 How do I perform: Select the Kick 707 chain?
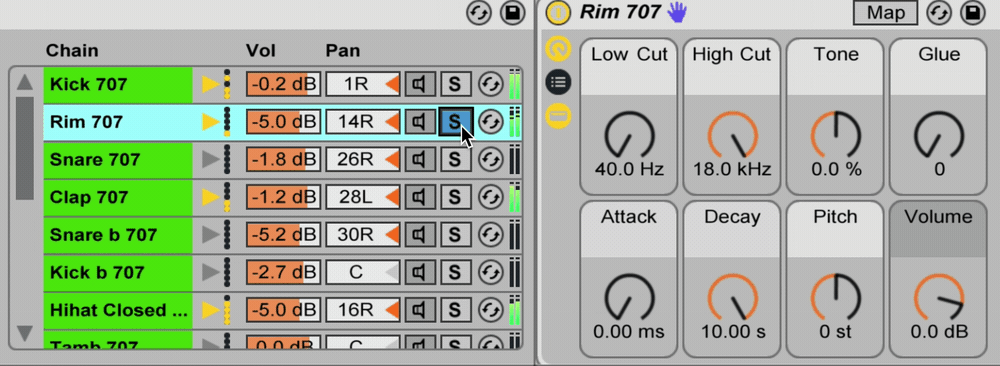click(118, 84)
